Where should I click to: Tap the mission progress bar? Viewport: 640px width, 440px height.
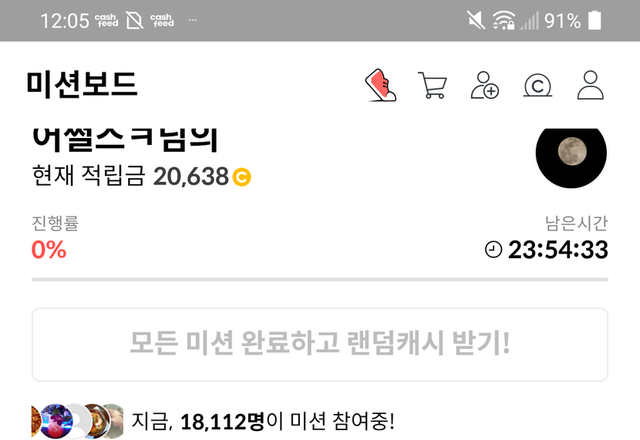pos(320,280)
